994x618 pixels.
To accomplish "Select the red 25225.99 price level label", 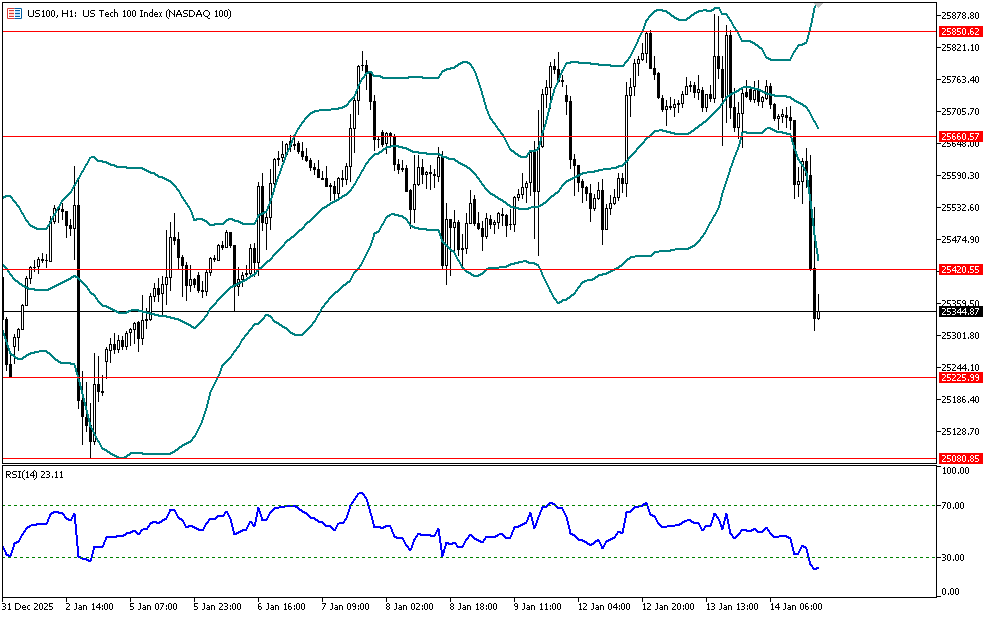I will [x=960, y=377].
